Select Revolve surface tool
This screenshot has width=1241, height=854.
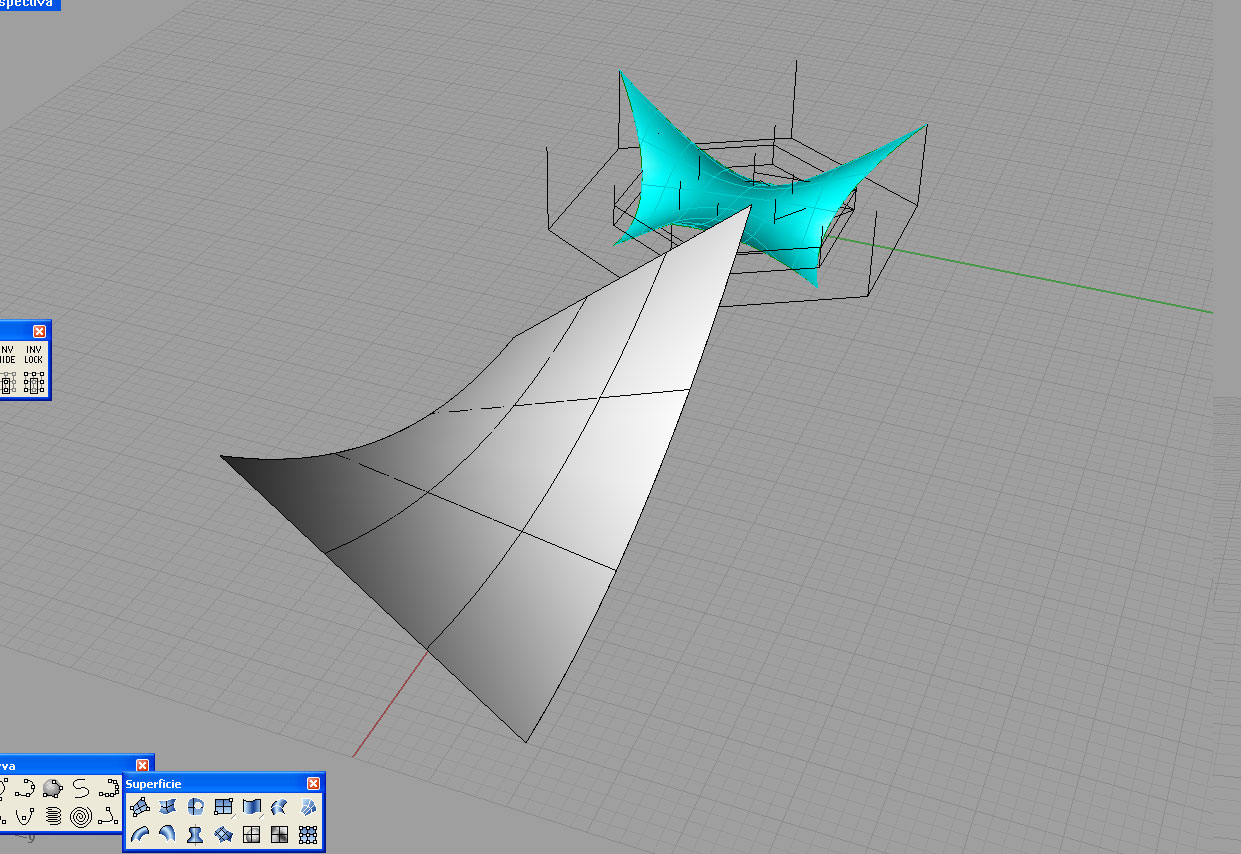click(196, 835)
